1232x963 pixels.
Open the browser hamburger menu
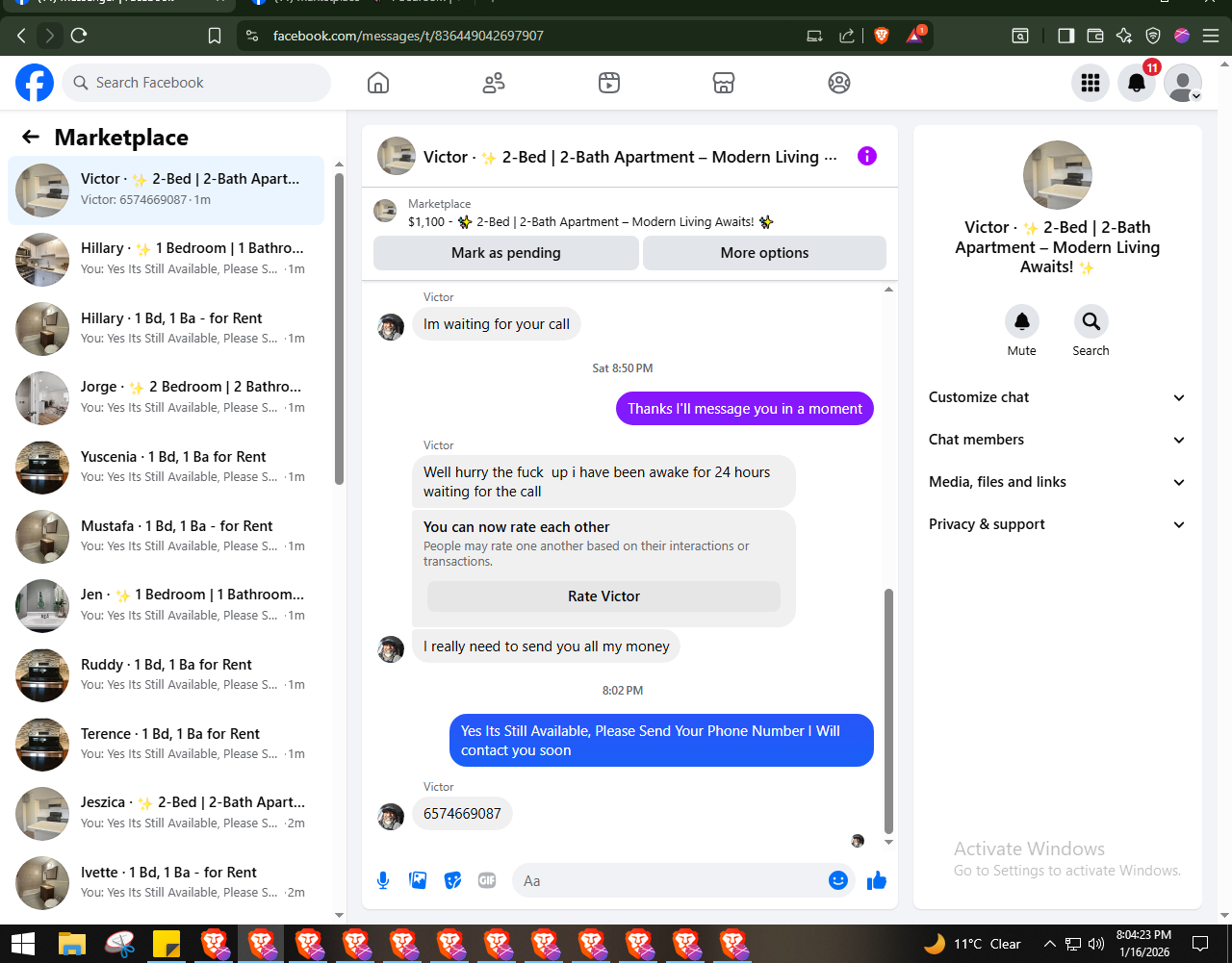tap(1211, 36)
